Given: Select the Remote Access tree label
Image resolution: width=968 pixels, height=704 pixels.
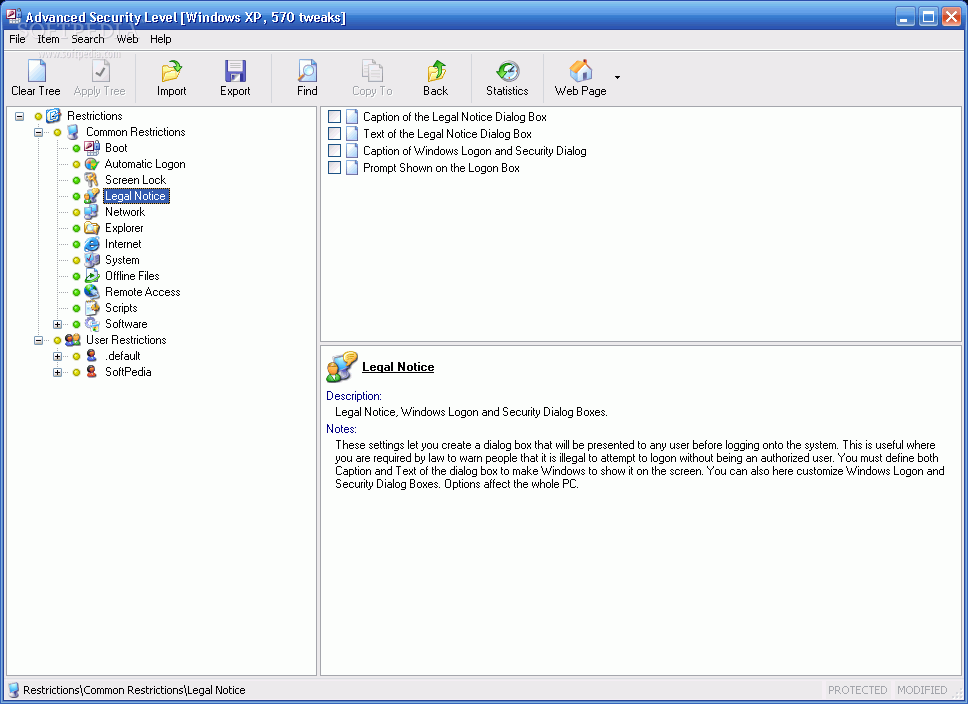Looking at the screenshot, I should [143, 291].
